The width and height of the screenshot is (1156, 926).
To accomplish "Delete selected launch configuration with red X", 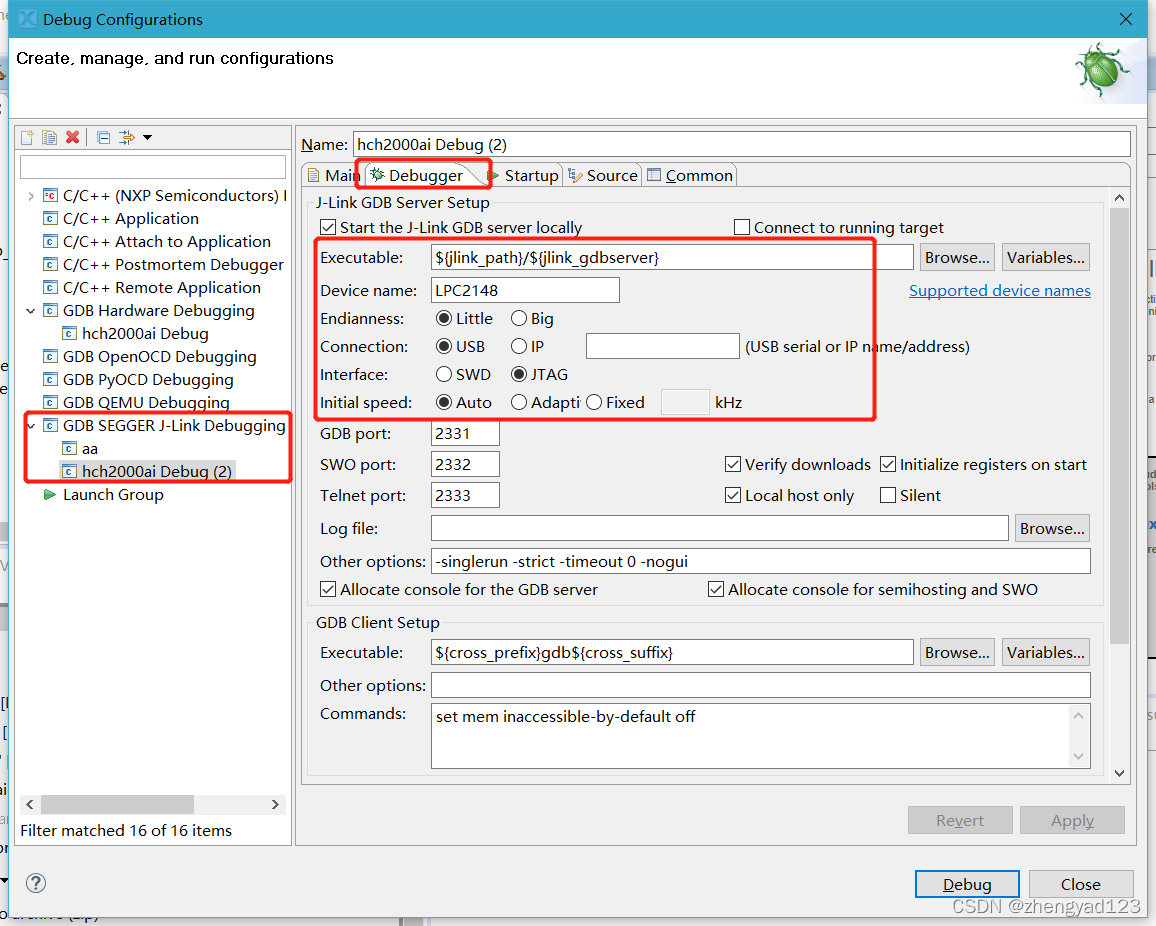I will [x=72, y=137].
